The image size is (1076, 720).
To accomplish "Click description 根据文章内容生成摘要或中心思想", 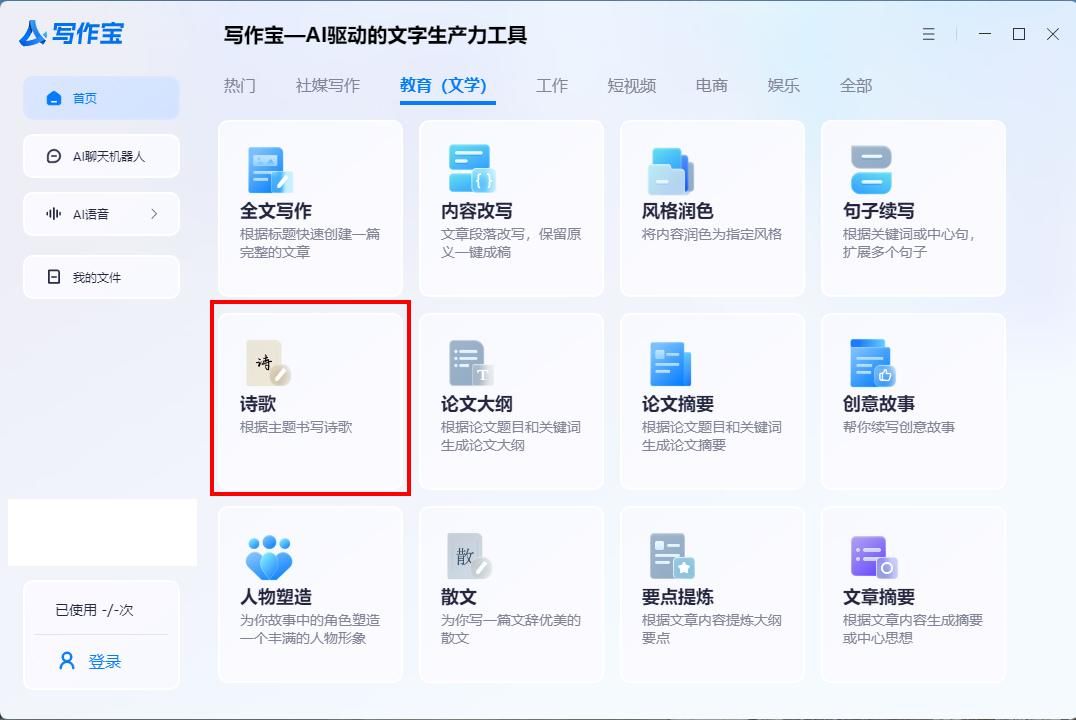I will click(x=913, y=629).
